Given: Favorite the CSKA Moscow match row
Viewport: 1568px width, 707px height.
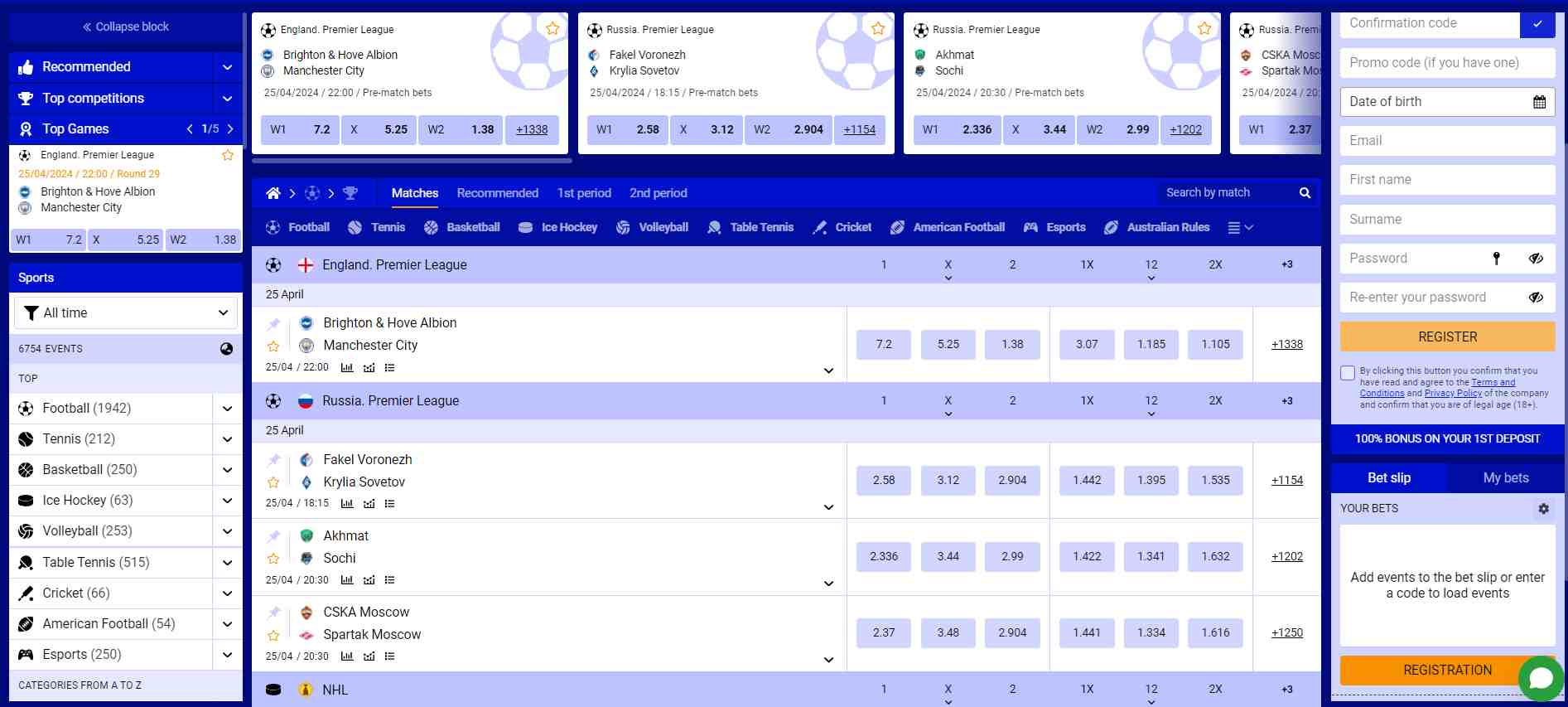Looking at the screenshot, I should click(273, 636).
